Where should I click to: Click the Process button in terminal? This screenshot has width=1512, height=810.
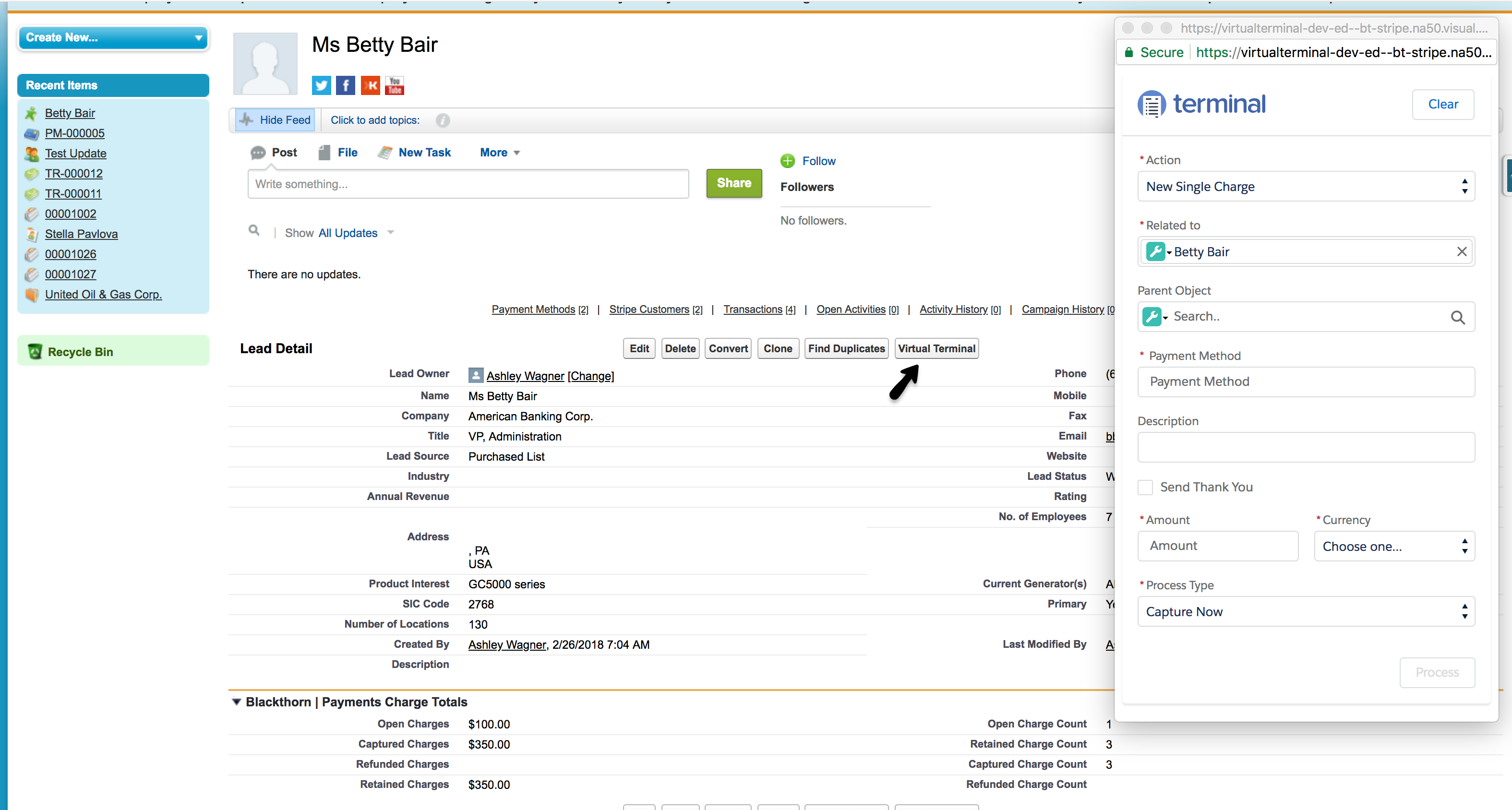point(1437,673)
